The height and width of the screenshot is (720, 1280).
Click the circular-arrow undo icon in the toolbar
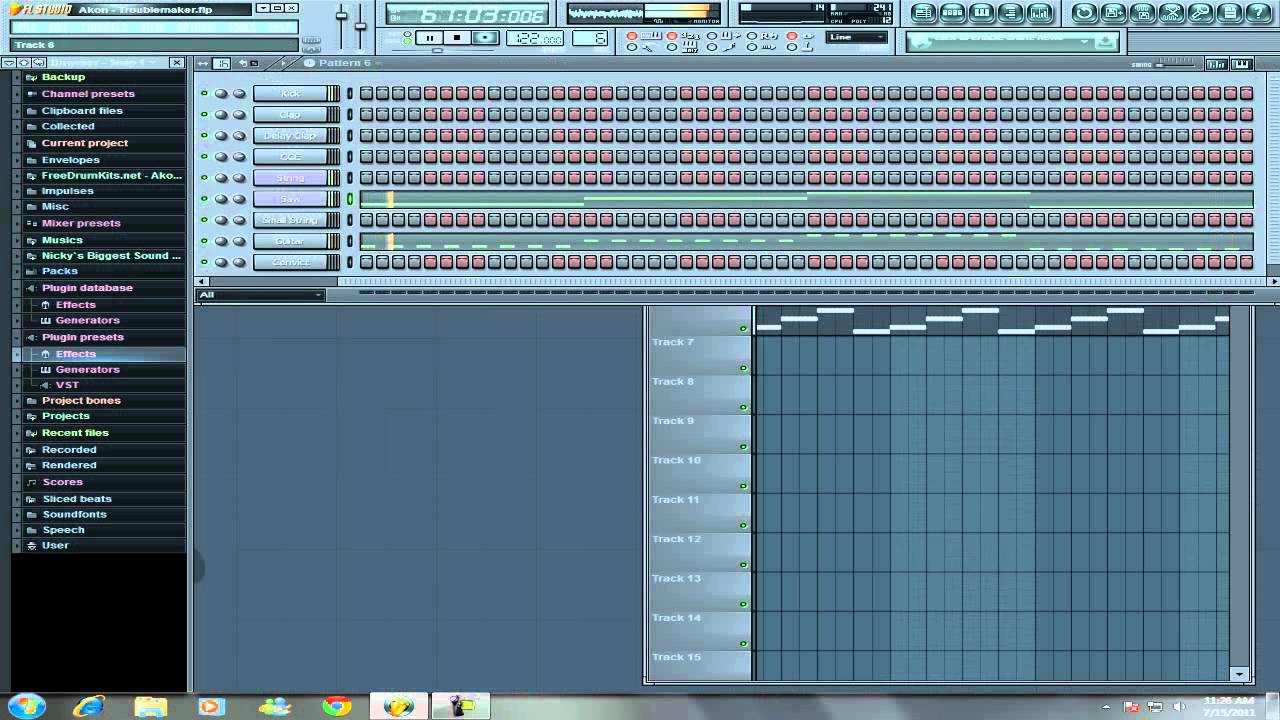point(1084,13)
